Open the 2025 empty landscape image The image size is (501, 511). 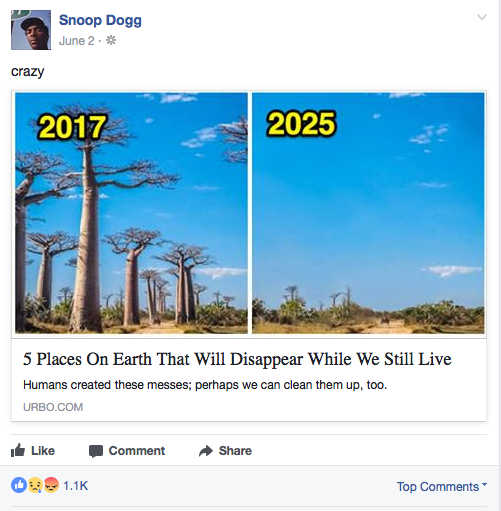pyautogui.click(x=368, y=213)
